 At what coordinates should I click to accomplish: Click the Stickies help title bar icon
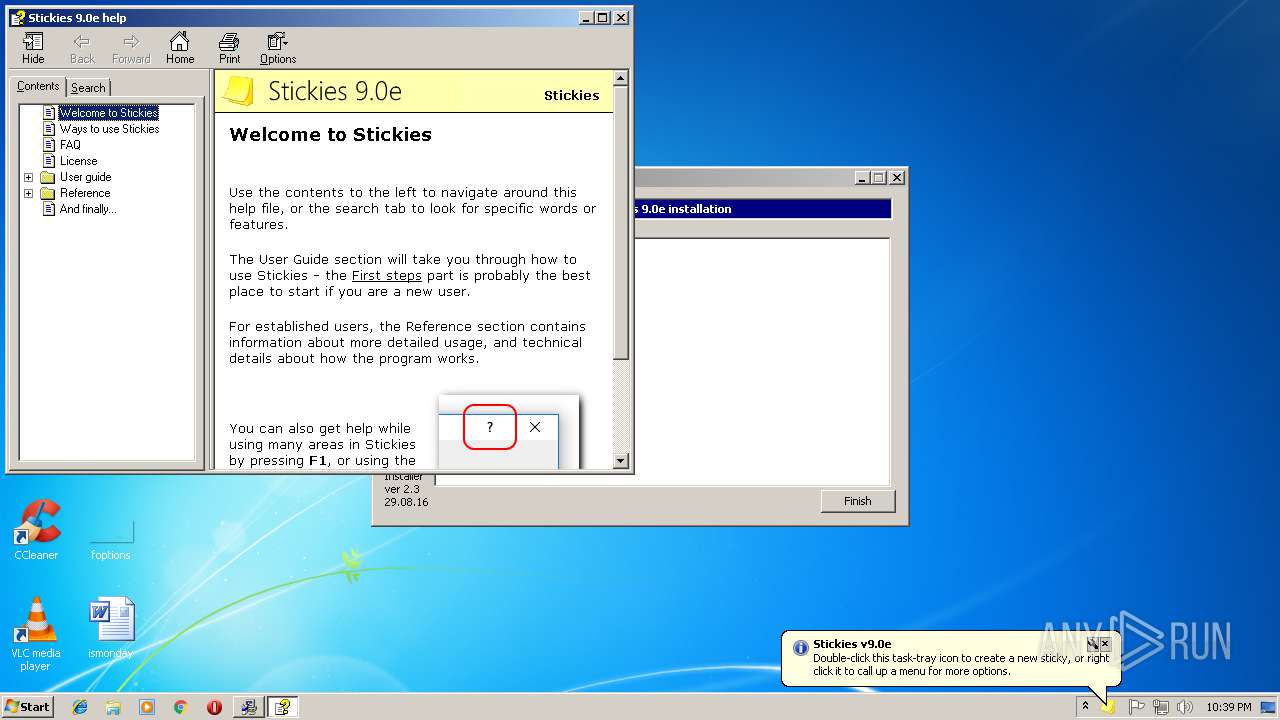pos(17,17)
